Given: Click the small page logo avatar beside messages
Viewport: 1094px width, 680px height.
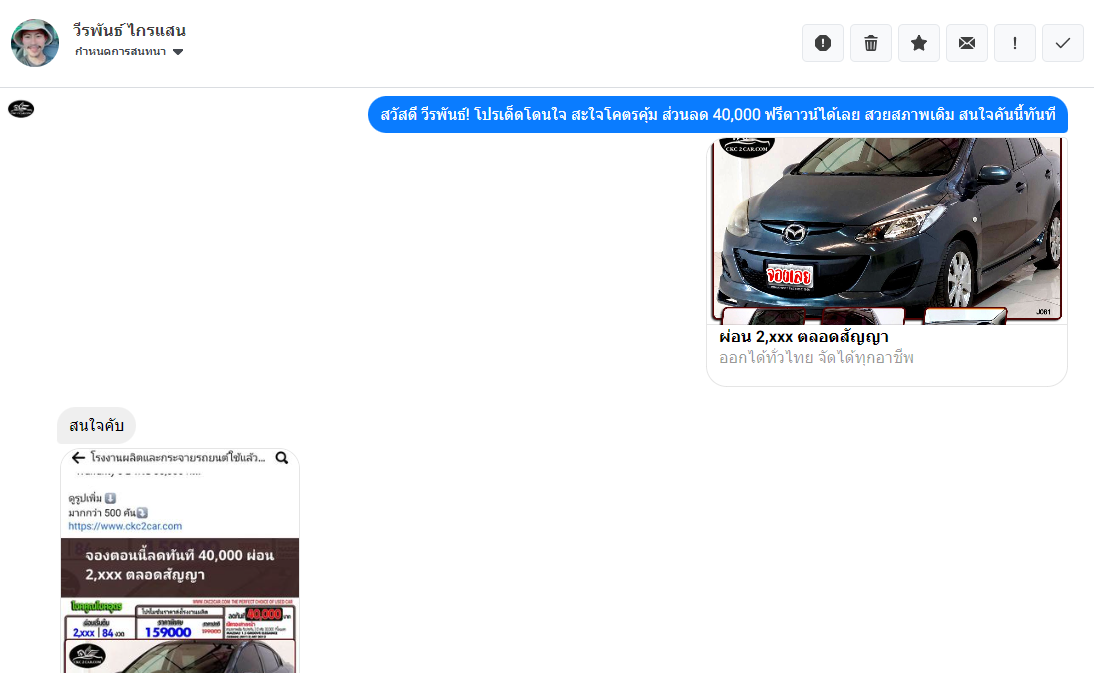Looking at the screenshot, I should pyautogui.click(x=21, y=109).
